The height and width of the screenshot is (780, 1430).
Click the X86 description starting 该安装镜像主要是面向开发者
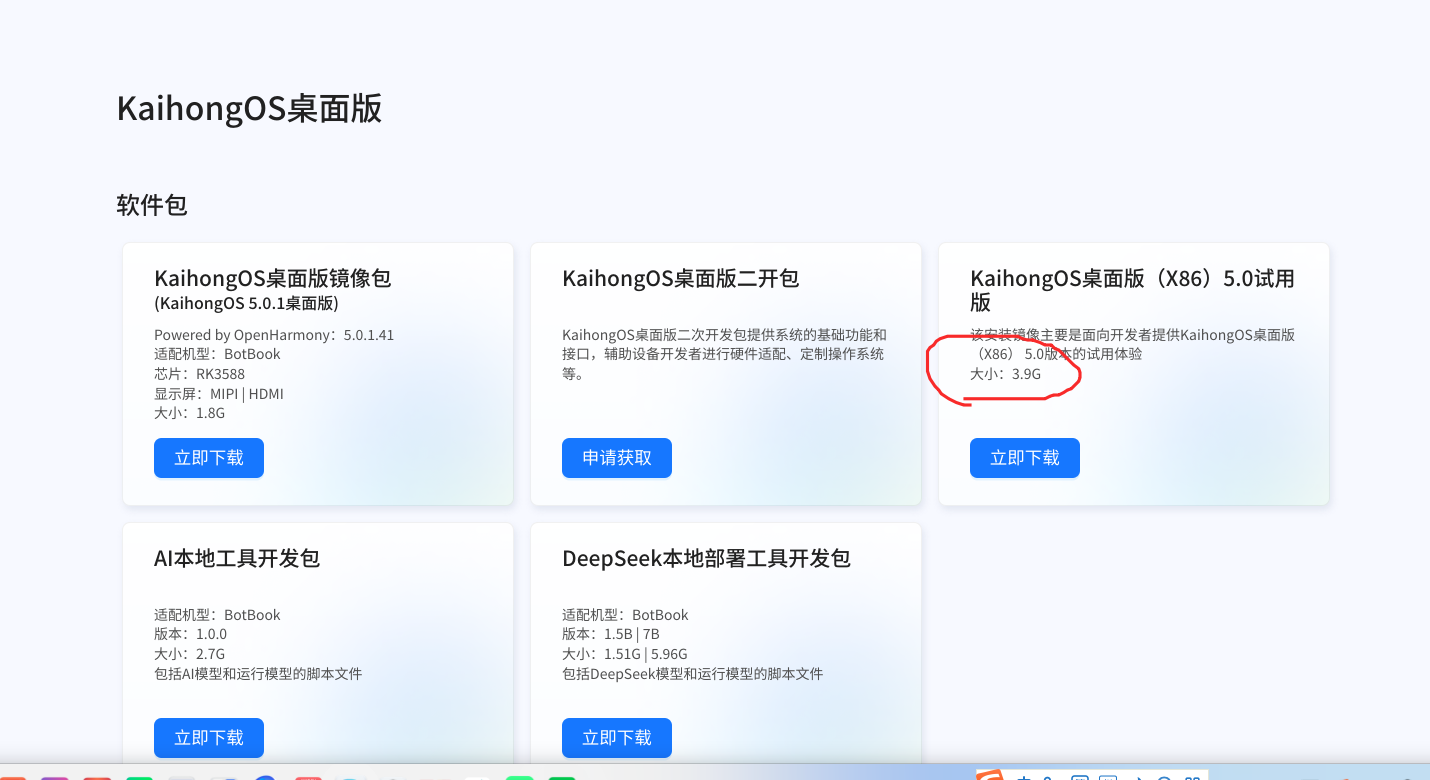[1132, 344]
